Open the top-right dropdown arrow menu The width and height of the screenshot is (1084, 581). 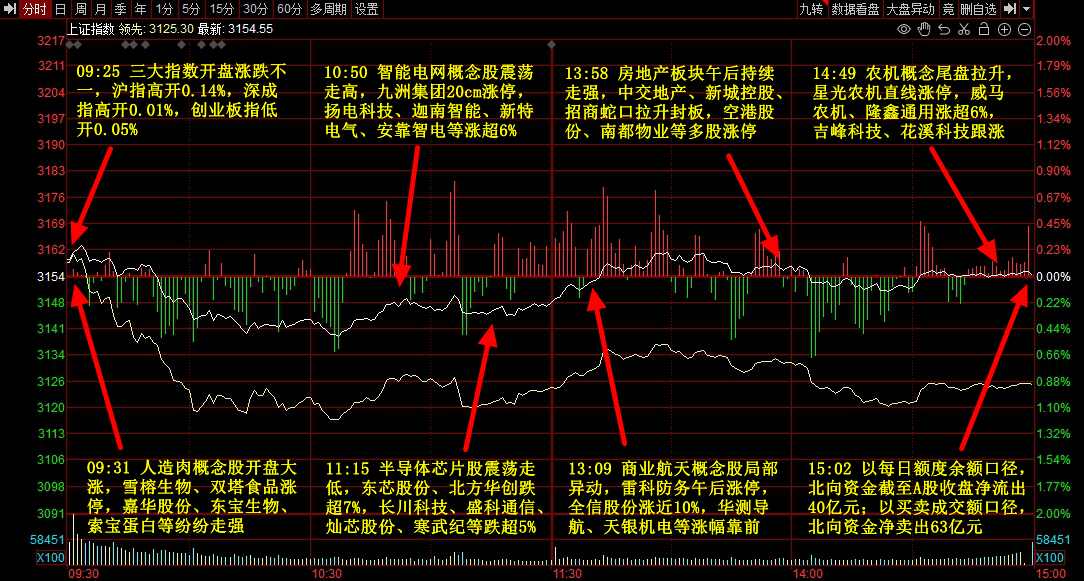point(1026,9)
